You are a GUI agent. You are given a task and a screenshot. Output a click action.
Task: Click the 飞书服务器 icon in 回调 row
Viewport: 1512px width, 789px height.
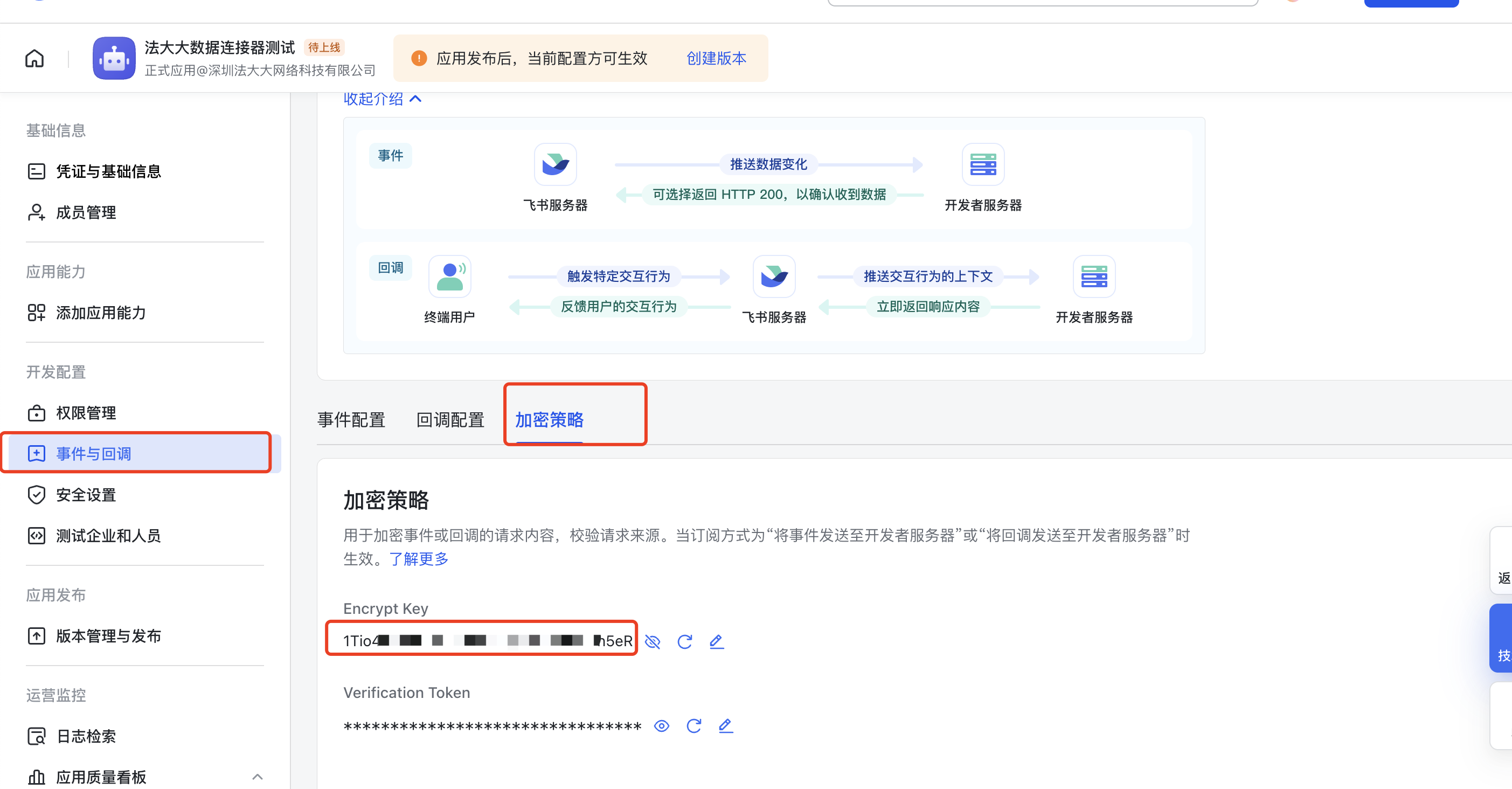click(x=774, y=276)
